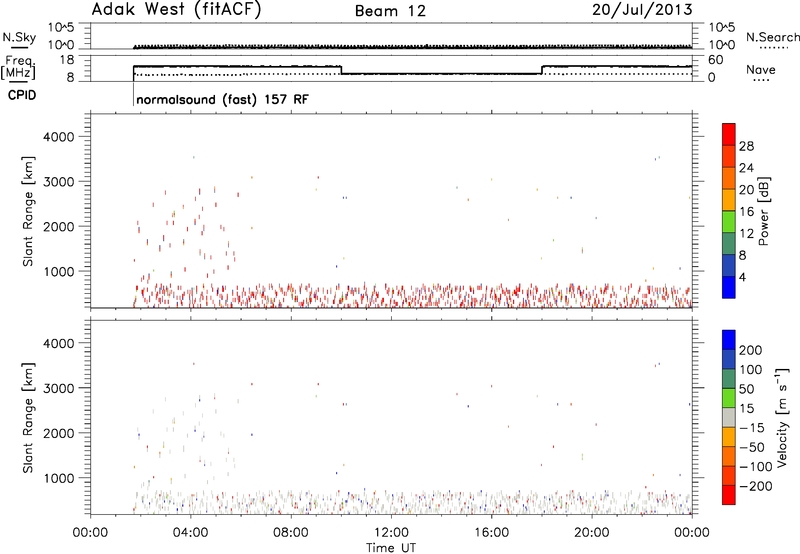The width and height of the screenshot is (800, 554).
Task: Click 'Slant Range [km]' label of velocity panel
Action: click(x=28, y=418)
